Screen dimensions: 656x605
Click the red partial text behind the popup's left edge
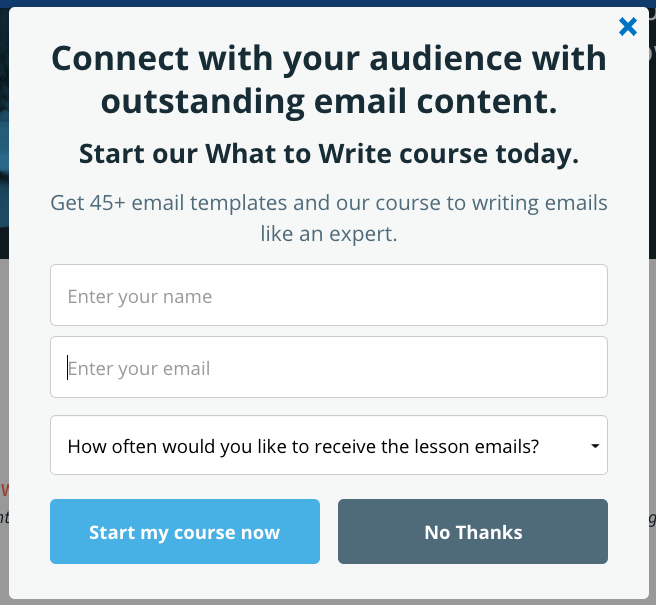pos(5,489)
